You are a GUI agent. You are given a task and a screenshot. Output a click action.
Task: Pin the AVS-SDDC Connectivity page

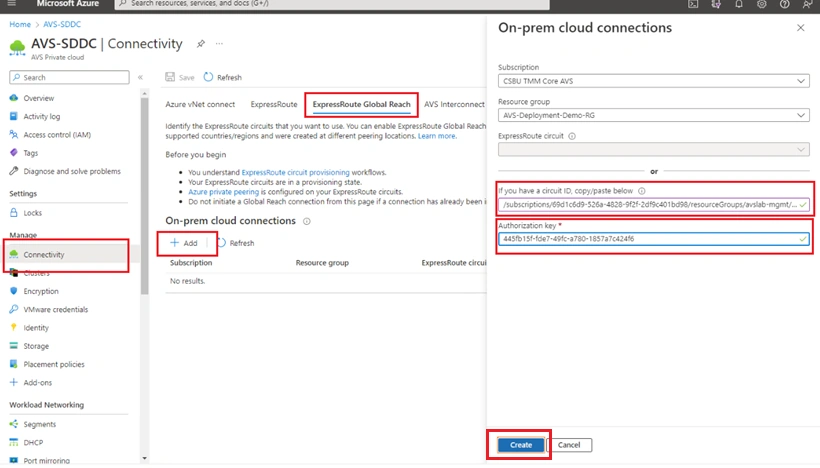pyautogui.click(x=201, y=43)
